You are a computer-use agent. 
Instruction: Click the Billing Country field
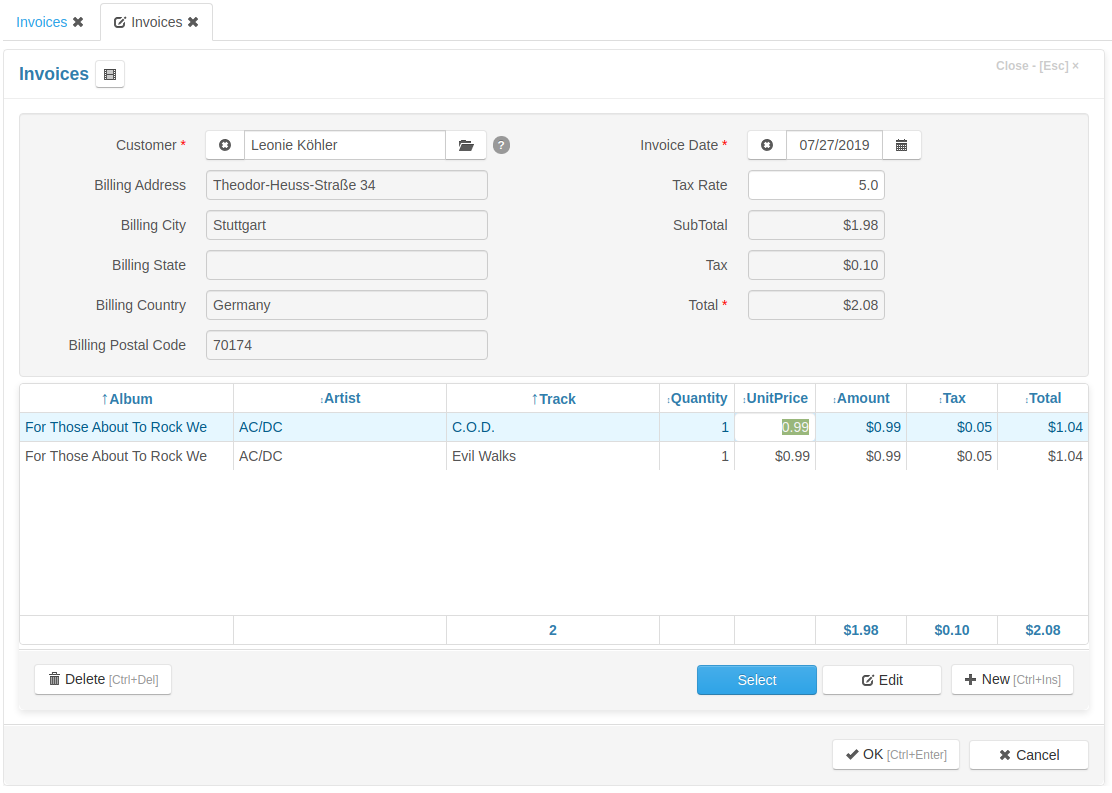347,305
